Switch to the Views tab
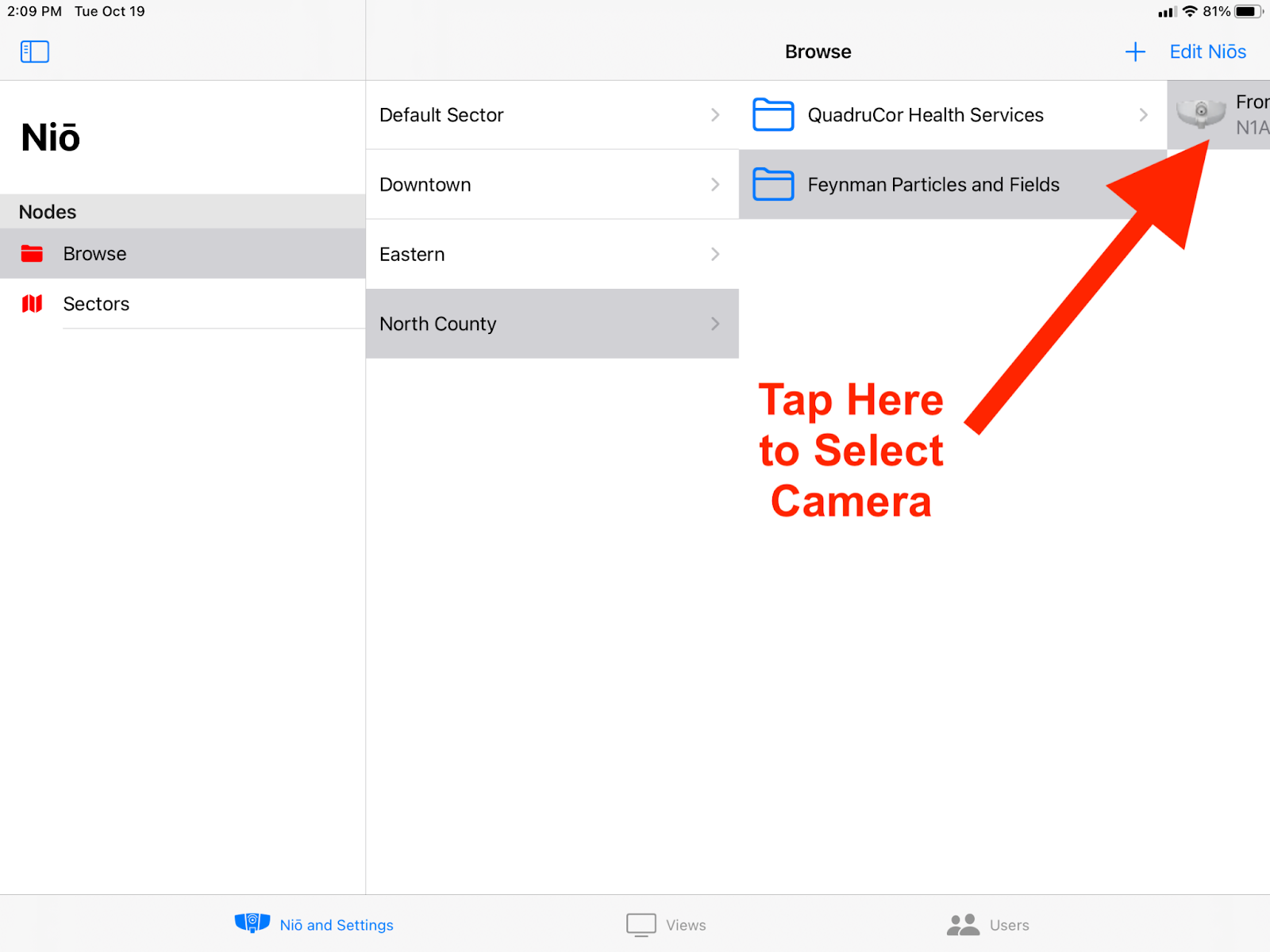This screenshot has width=1270, height=952. pos(685,925)
